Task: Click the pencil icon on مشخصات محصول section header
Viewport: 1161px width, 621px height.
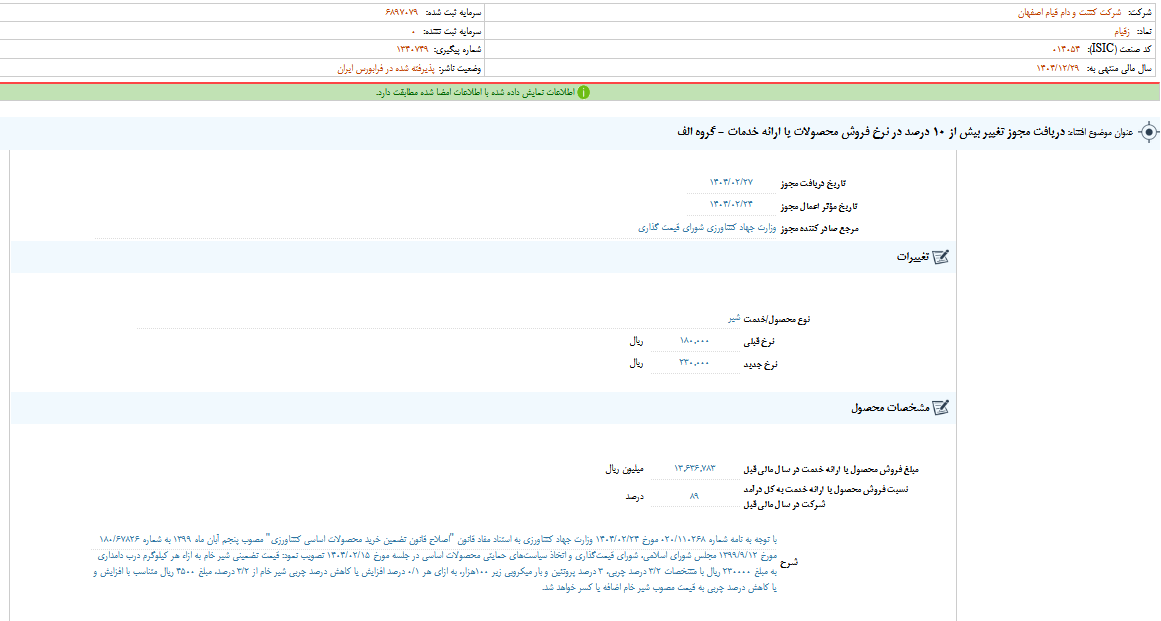Action: 939,407
